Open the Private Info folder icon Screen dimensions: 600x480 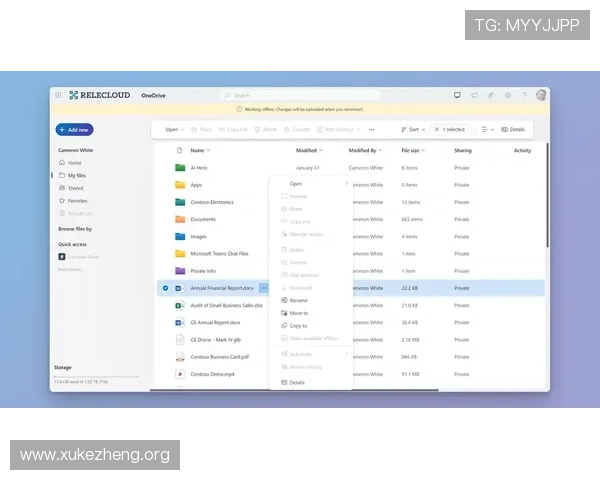[x=180, y=271]
